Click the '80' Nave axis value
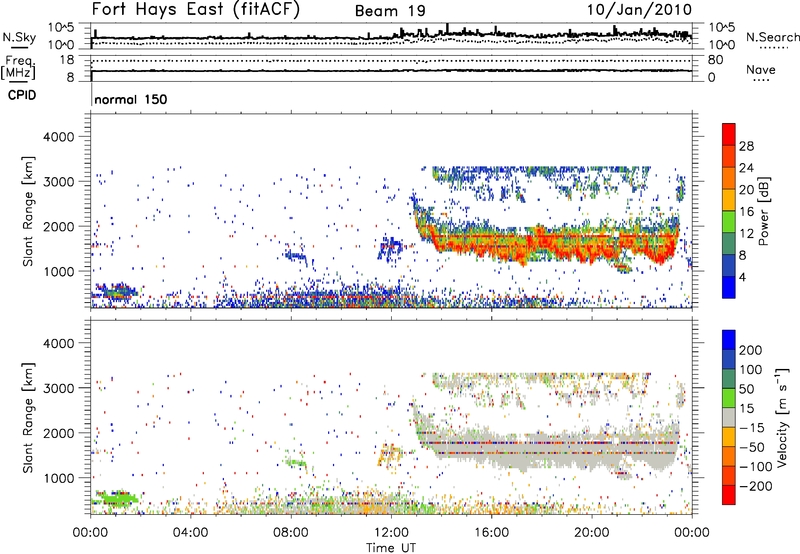This screenshot has width=800, height=554. (715, 60)
